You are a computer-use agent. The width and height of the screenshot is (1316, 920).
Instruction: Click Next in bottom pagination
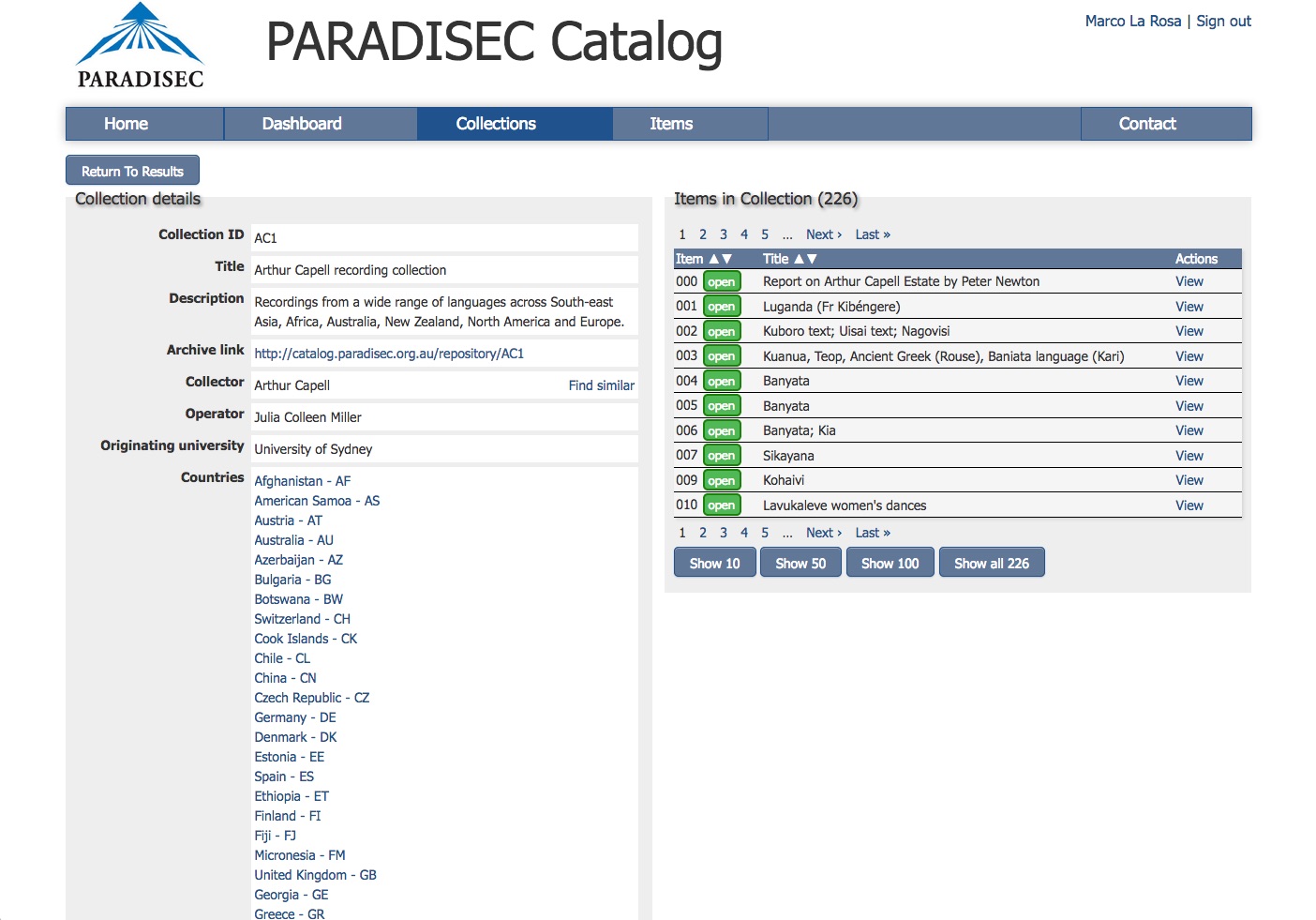point(824,533)
